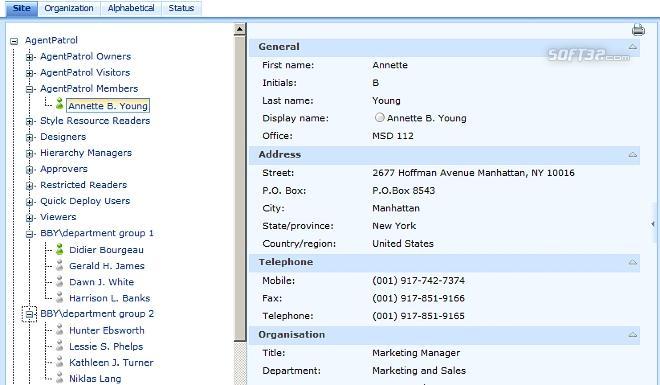Viewport: 660px width, 385px height.
Task: Click the green user icon beside Didier Bourgeau
Action: (x=59, y=249)
